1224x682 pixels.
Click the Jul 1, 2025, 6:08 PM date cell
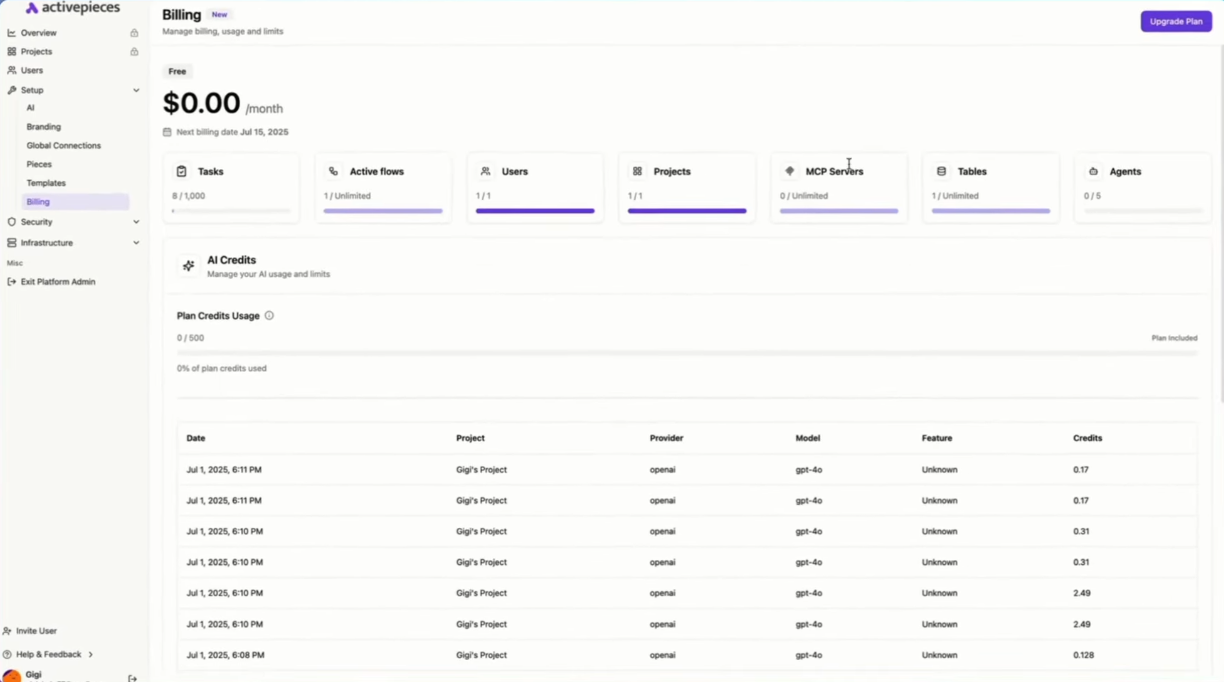[225, 655]
